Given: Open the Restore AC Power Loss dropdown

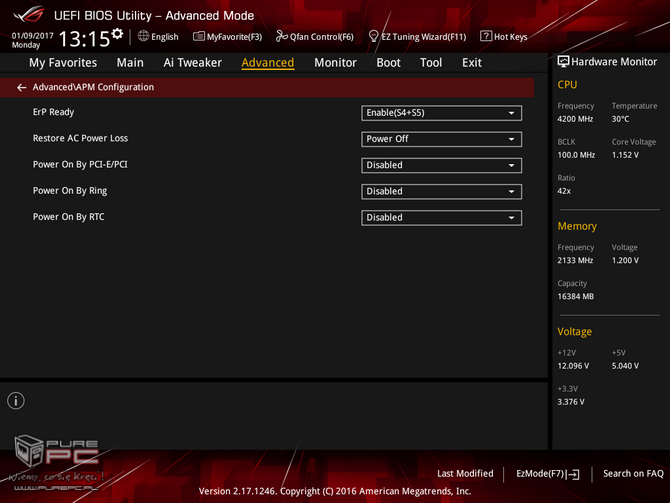Looking at the screenshot, I should [441, 139].
